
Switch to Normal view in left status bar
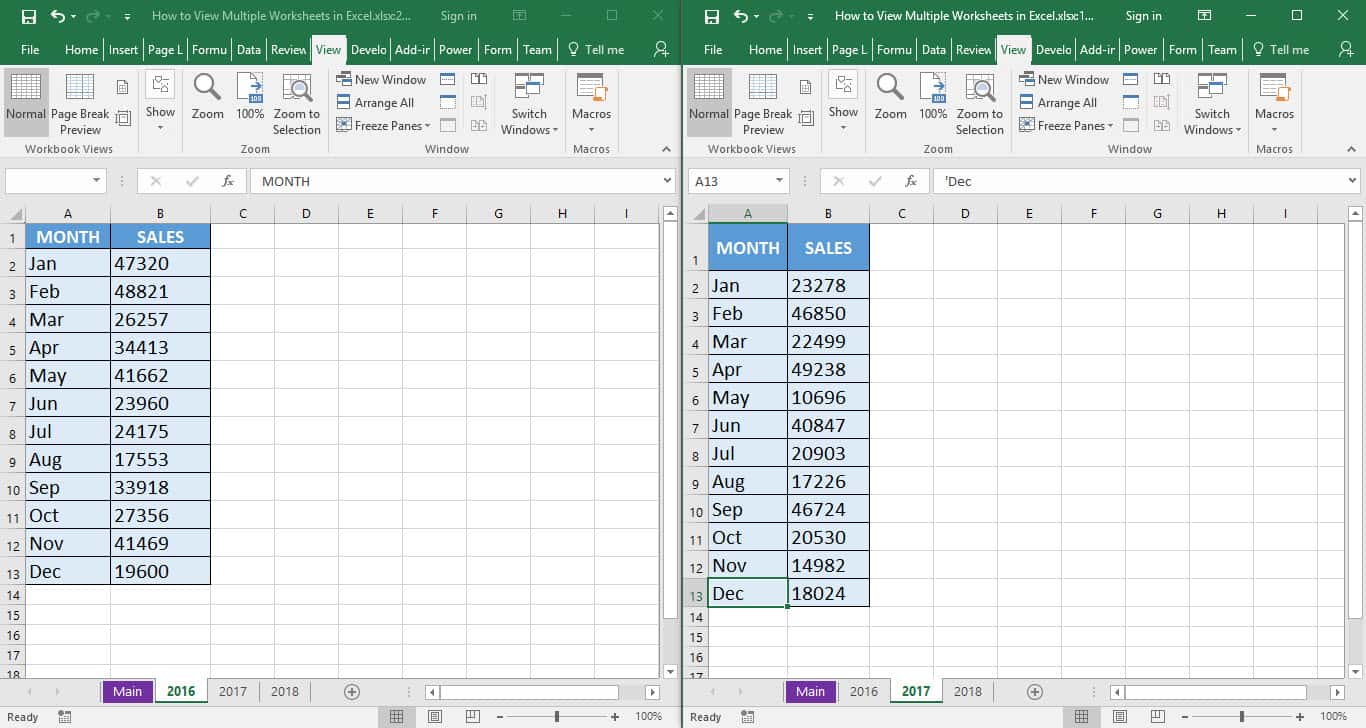pos(397,717)
